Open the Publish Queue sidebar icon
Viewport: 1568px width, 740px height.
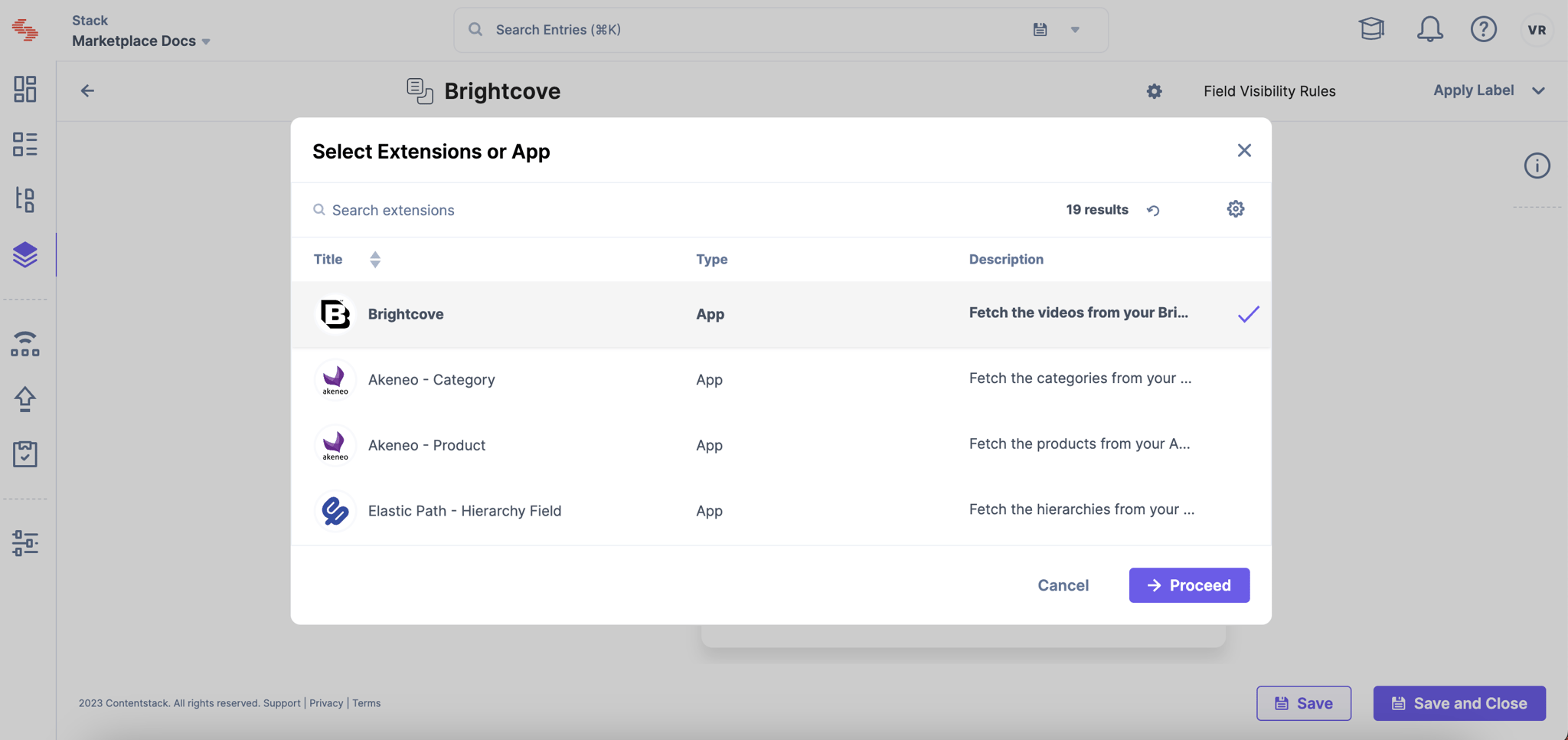click(x=24, y=344)
